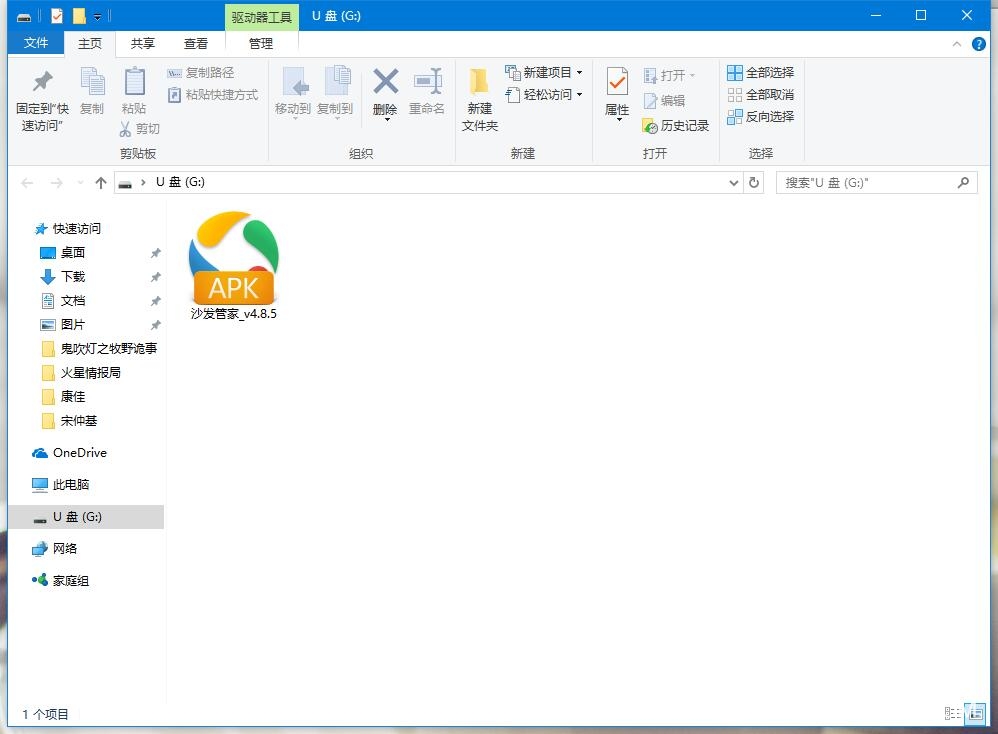The image size is (998, 734).
Task: Open the recent locations dropdown arrow
Action: click(80, 183)
